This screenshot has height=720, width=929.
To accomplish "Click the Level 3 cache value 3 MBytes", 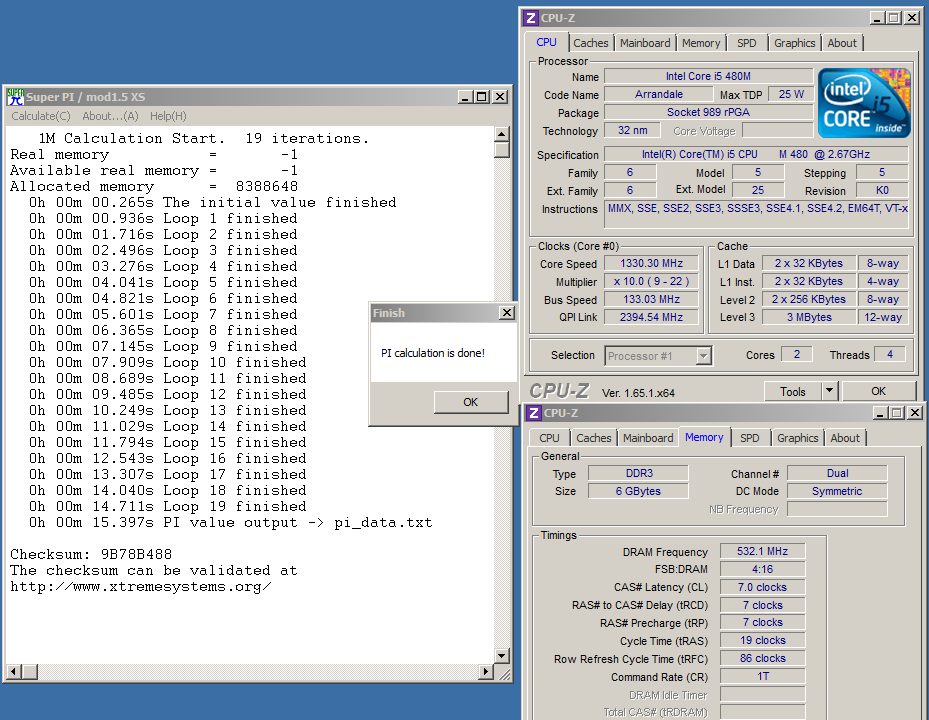I will (809, 317).
